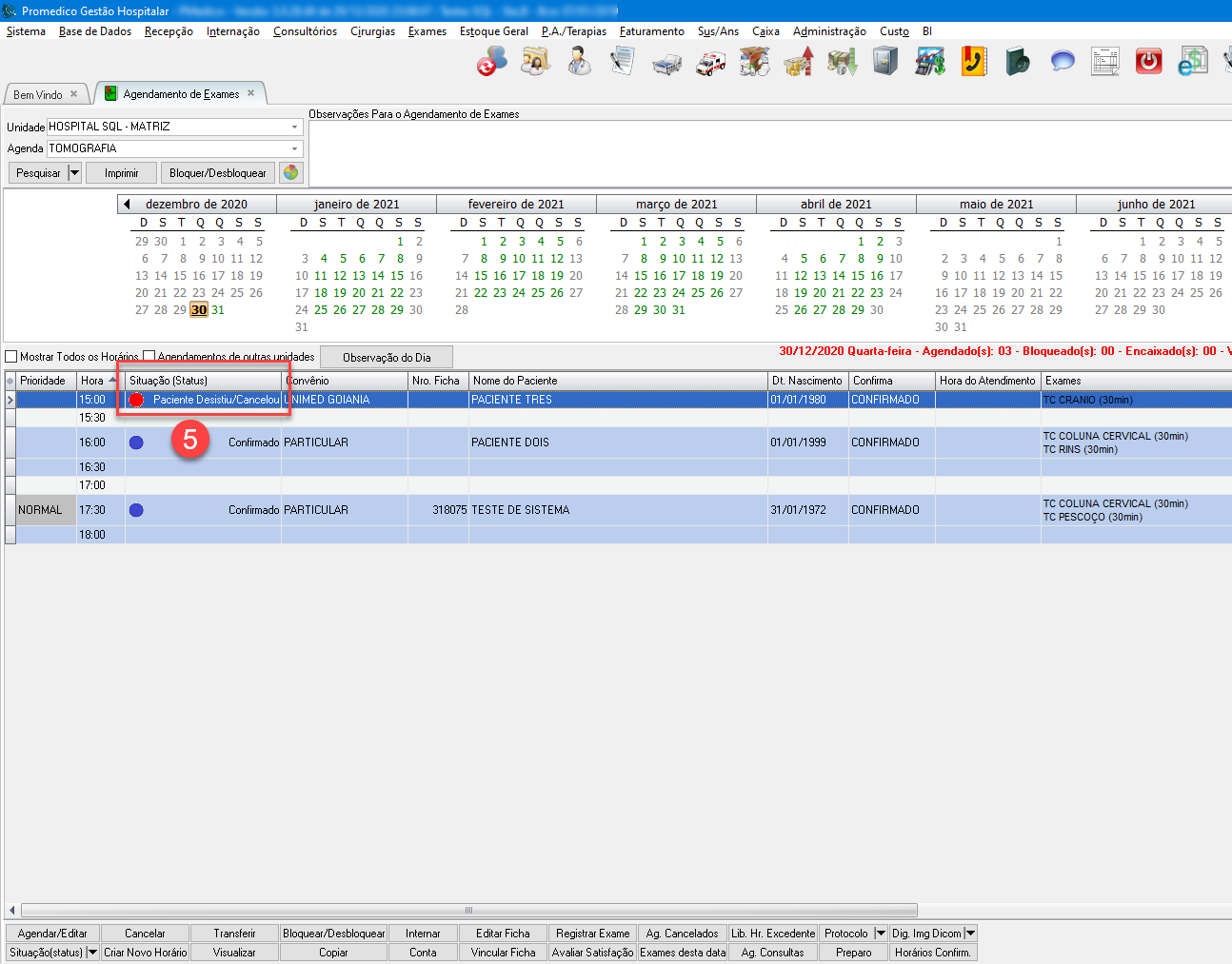Viewport: 1232px width, 964px height.
Task: Open the Pesquisar button dropdown arrow
Action: click(74, 173)
